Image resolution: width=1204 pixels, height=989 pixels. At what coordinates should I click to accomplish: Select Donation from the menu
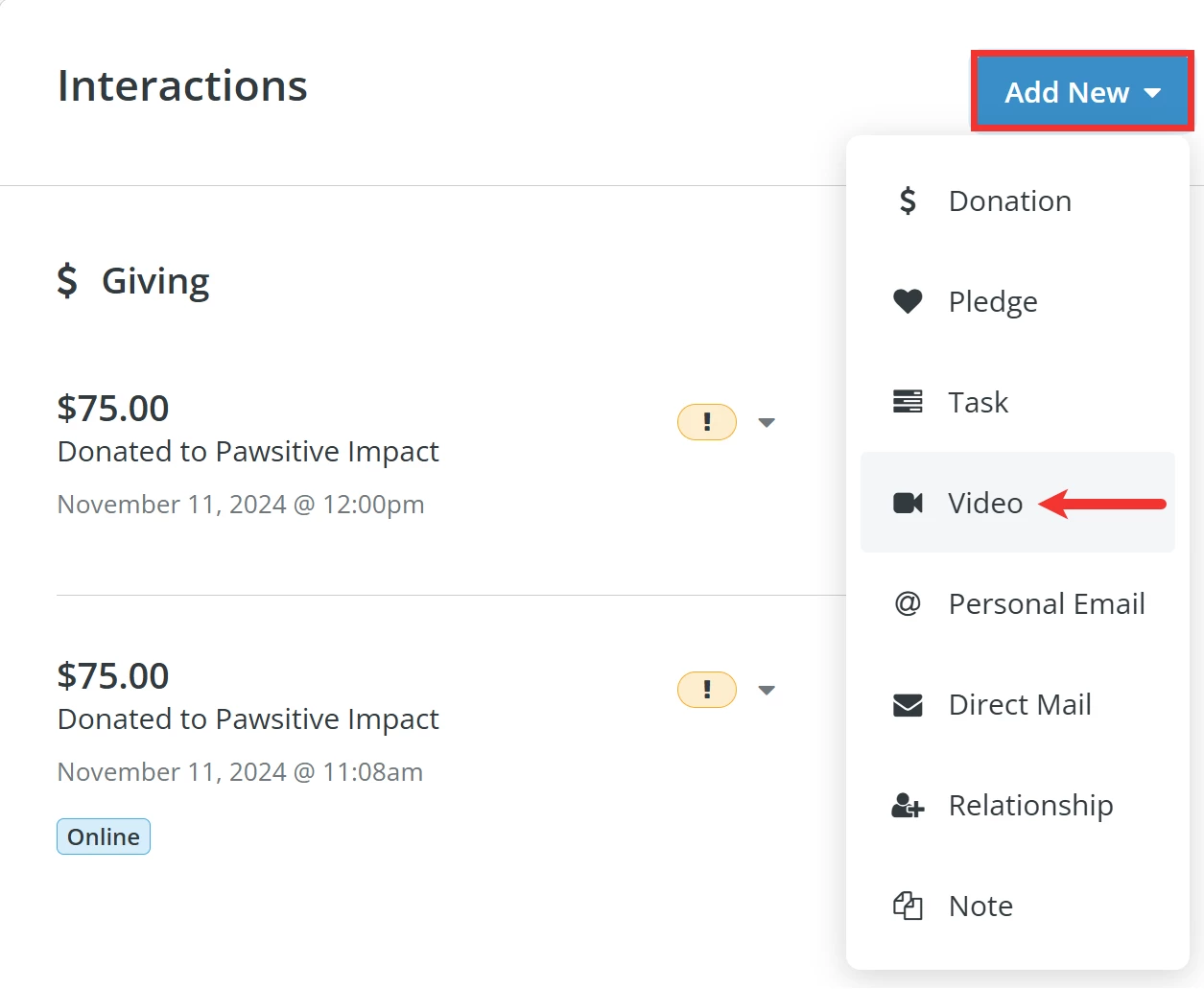click(1009, 201)
